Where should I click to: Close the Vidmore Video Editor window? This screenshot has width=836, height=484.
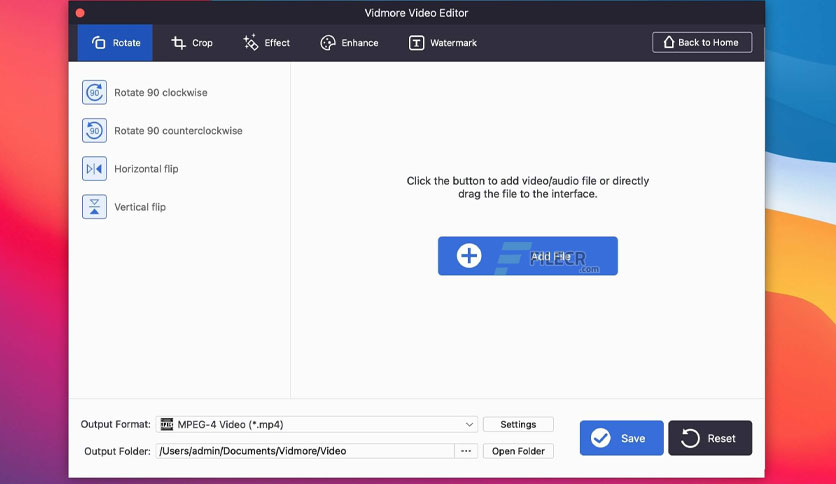(80, 13)
